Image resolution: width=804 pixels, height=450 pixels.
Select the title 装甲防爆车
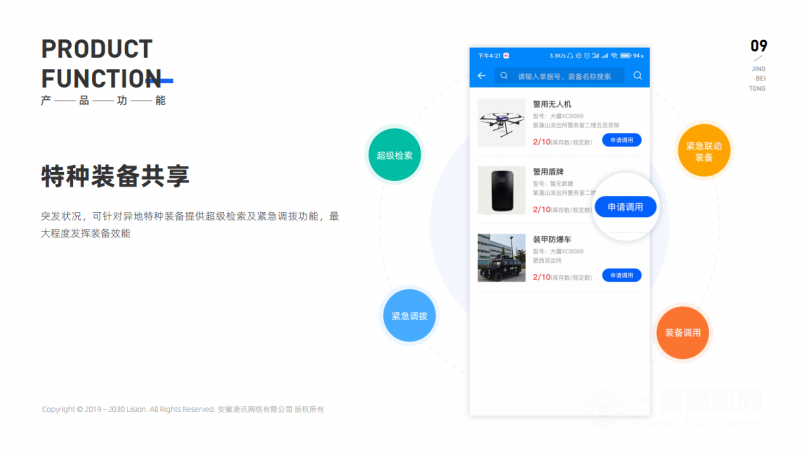pyautogui.click(x=552, y=239)
